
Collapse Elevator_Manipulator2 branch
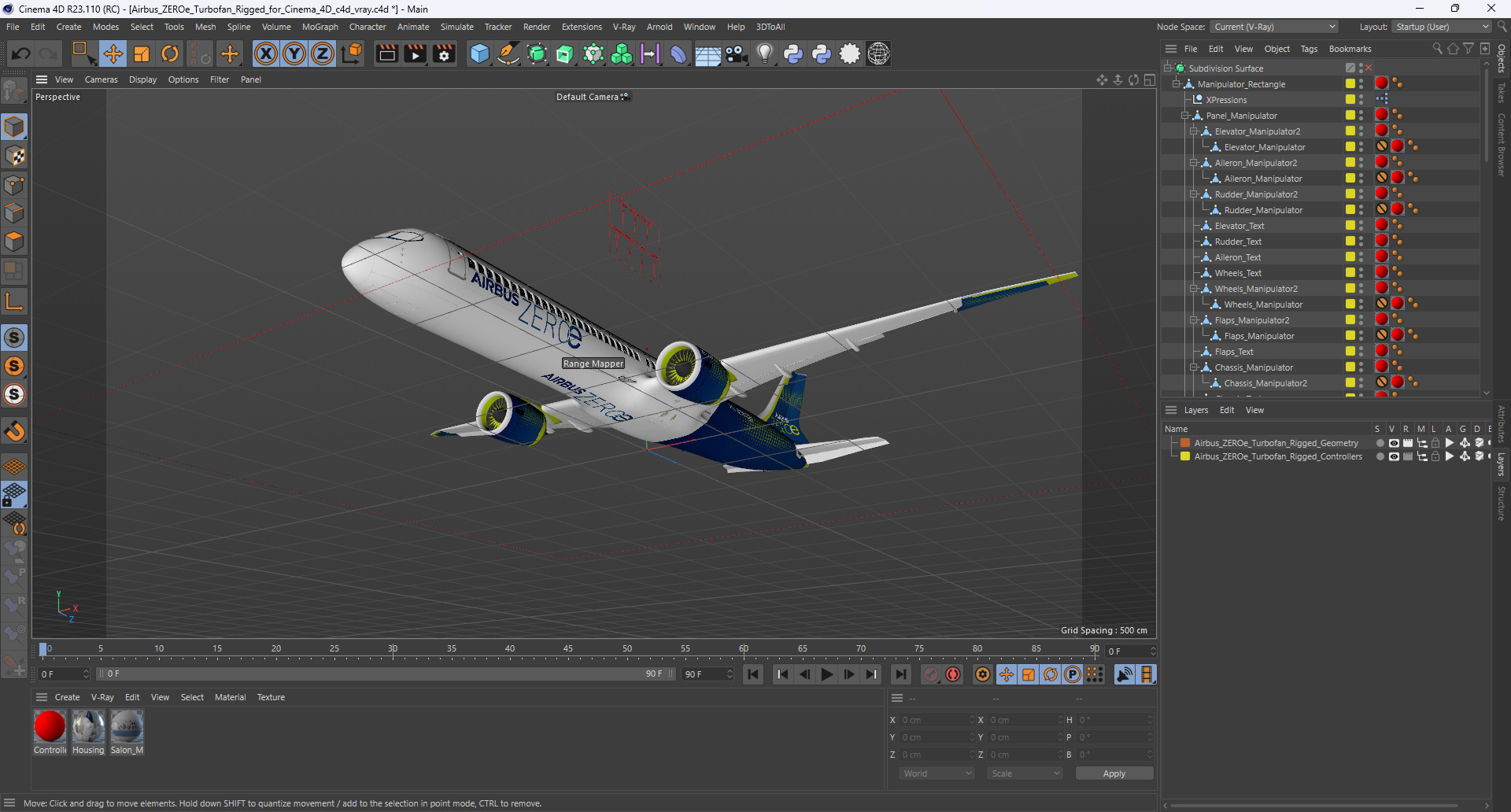click(x=1194, y=131)
